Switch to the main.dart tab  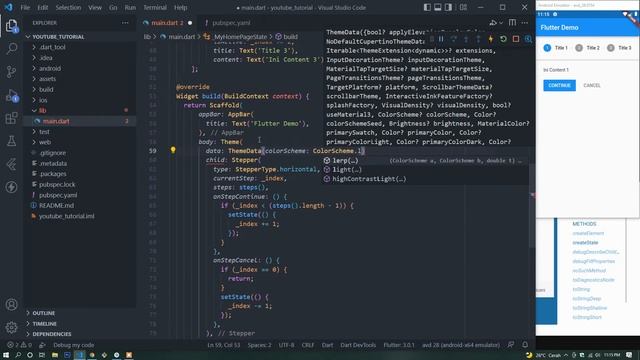pyautogui.click(x=167, y=23)
